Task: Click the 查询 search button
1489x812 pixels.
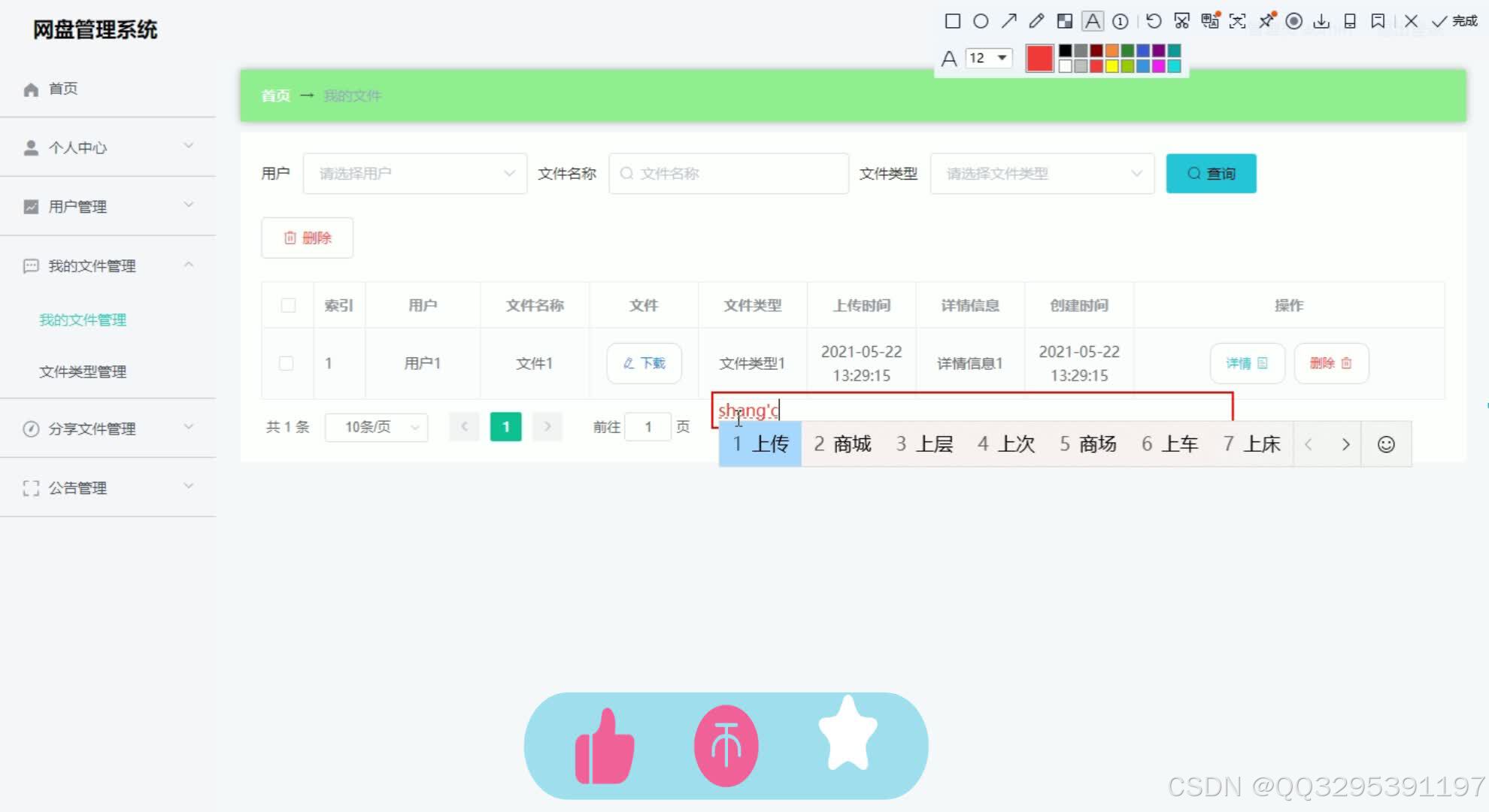Action: tap(1211, 174)
